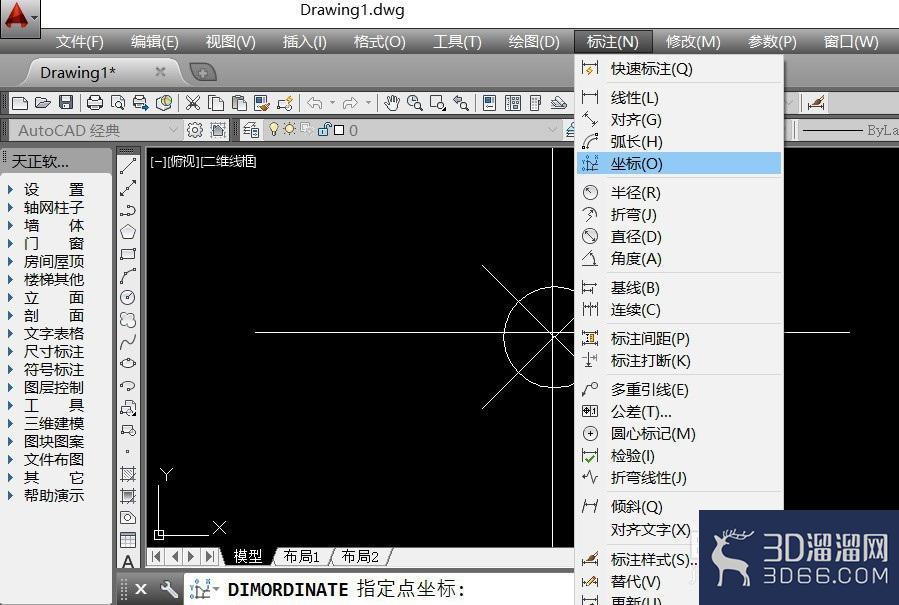Screen dimensions: 899x605
Task: Open the 文件(F) menu
Action: coord(80,42)
